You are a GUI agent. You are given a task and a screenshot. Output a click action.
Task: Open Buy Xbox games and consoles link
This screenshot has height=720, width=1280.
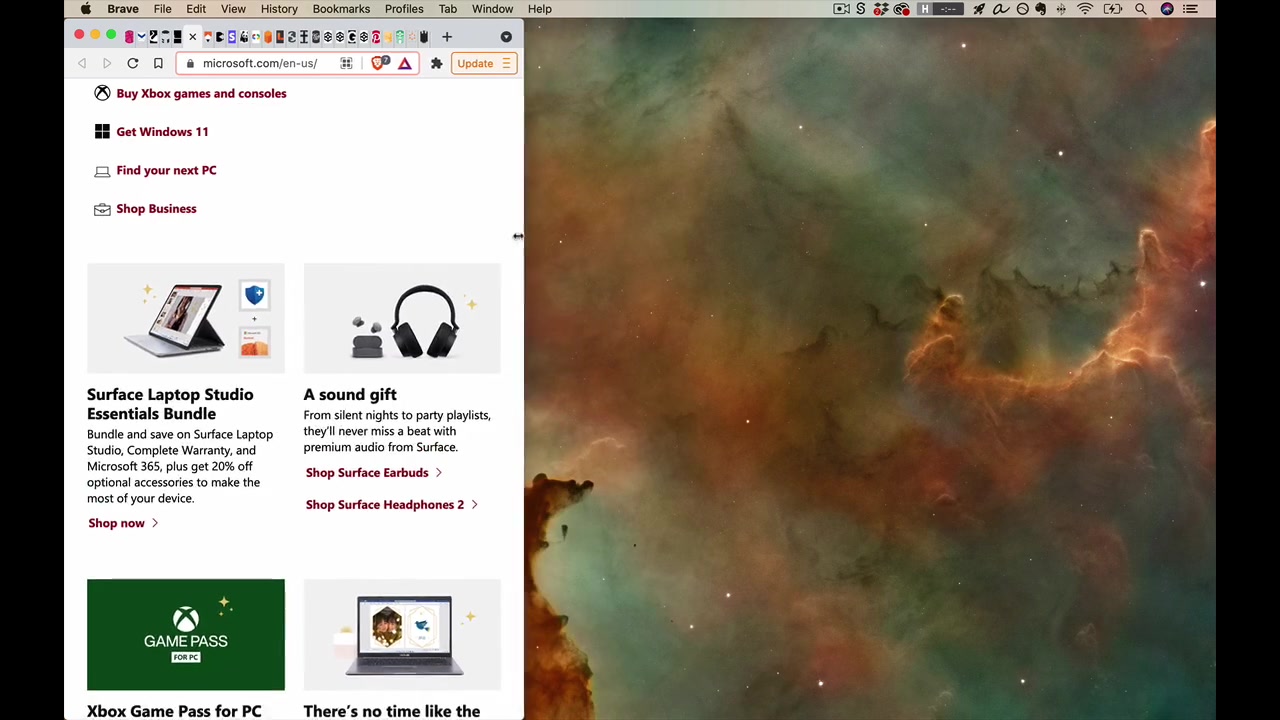coord(201,93)
